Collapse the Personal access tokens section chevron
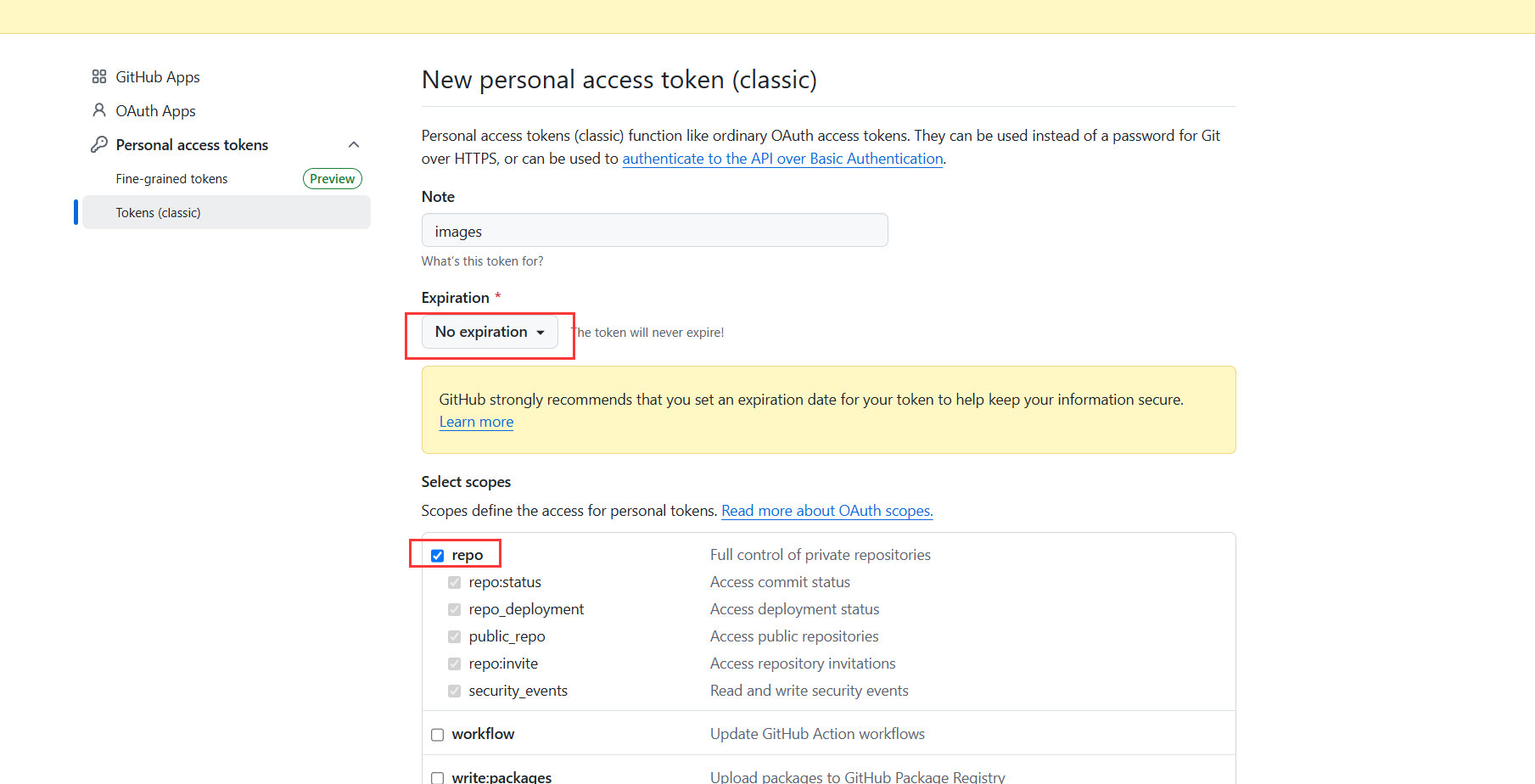 (x=354, y=145)
